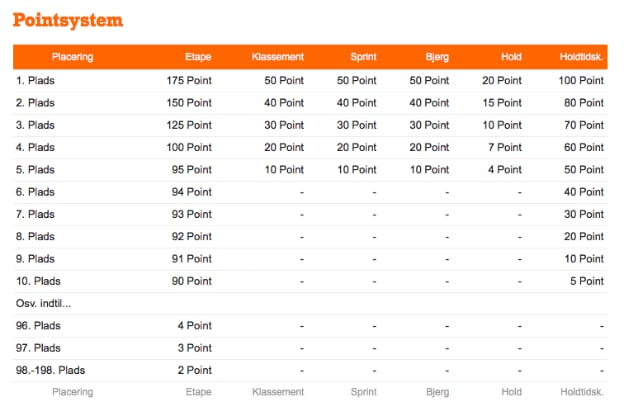
Task: Click the Hold column header
Action: [x=511, y=57]
